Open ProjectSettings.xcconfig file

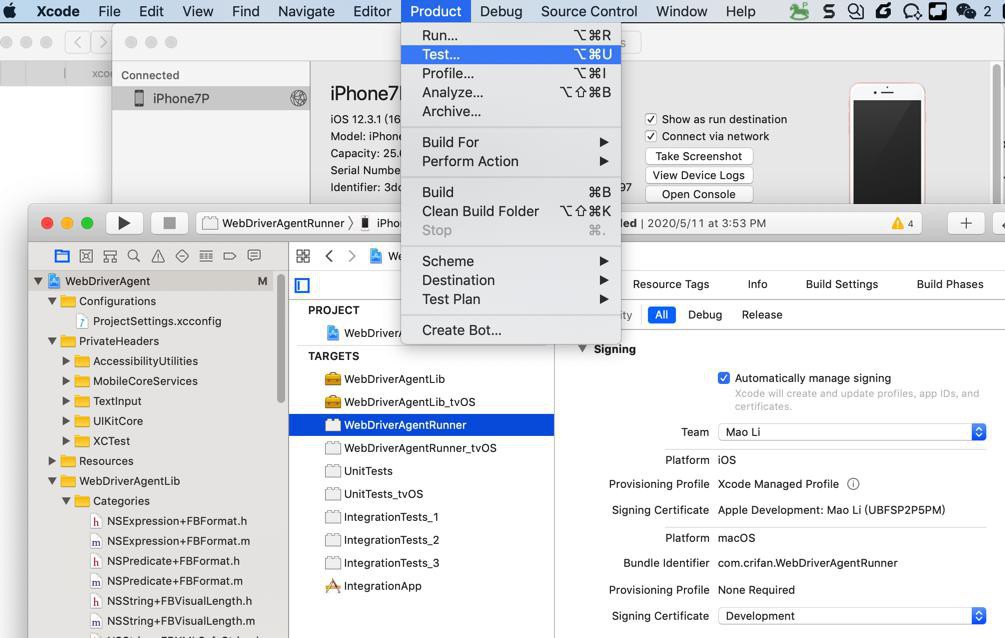[157, 321]
